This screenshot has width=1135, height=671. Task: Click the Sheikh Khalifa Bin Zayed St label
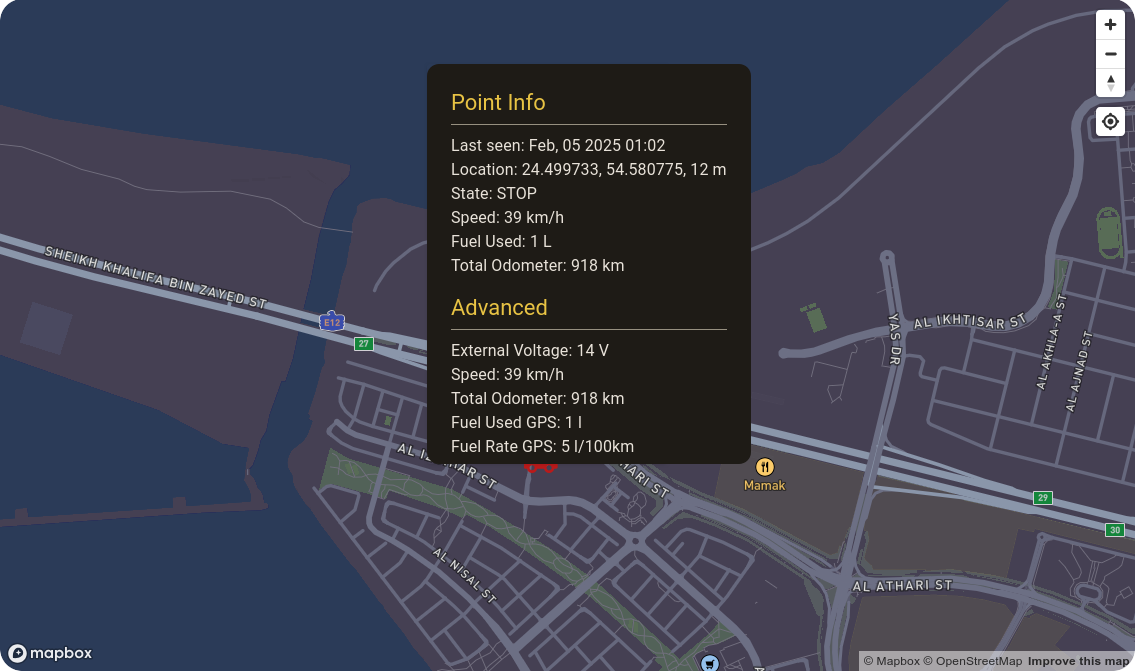(156, 275)
